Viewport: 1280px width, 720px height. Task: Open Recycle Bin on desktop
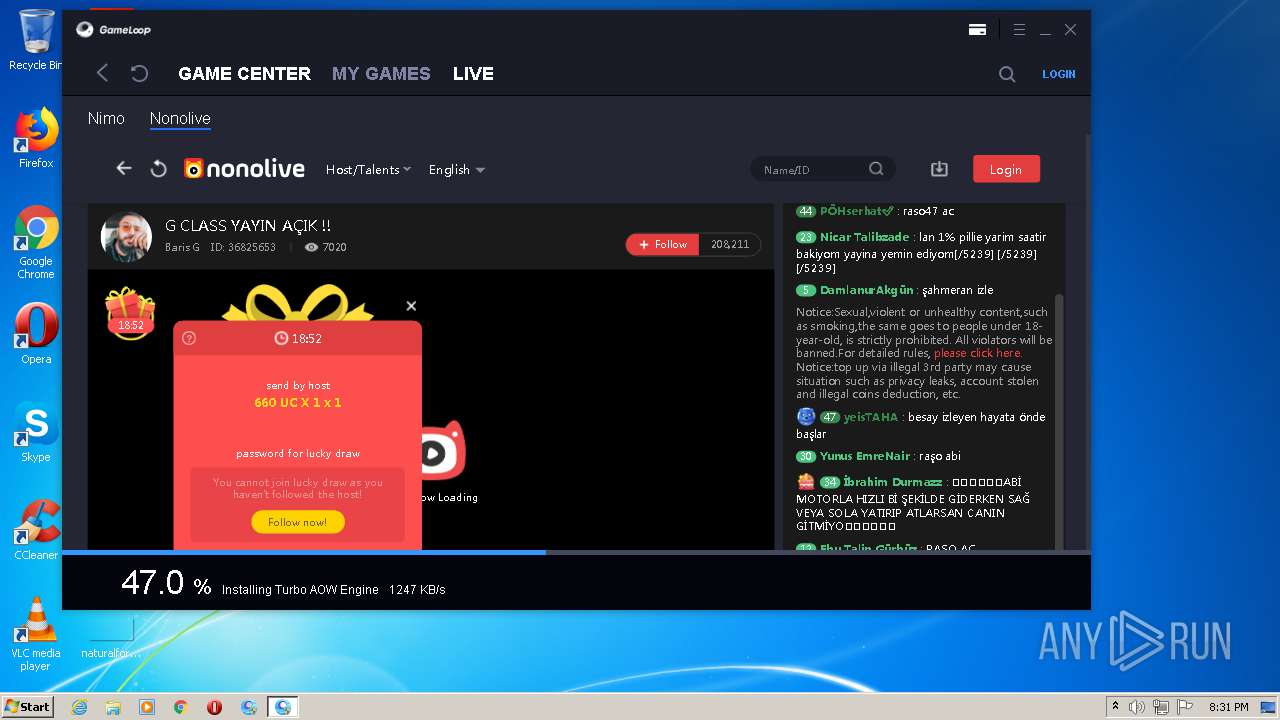coord(36,40)
